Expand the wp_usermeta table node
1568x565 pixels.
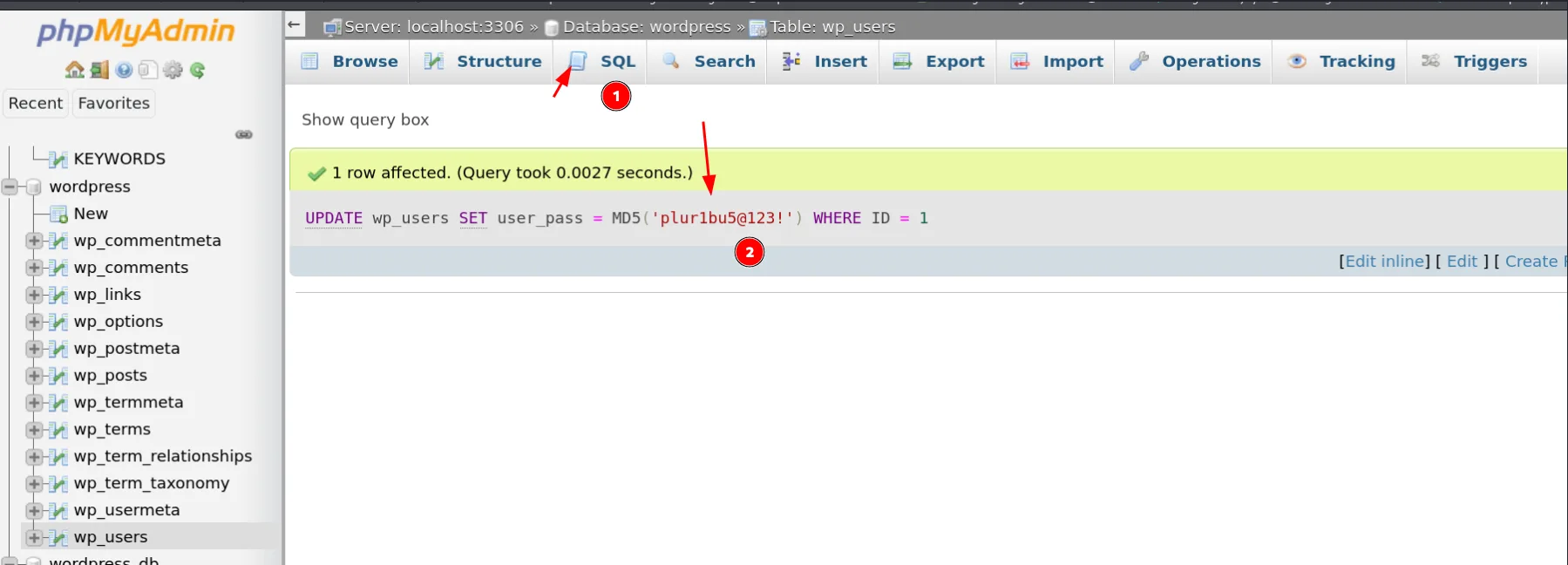[34, 511]
